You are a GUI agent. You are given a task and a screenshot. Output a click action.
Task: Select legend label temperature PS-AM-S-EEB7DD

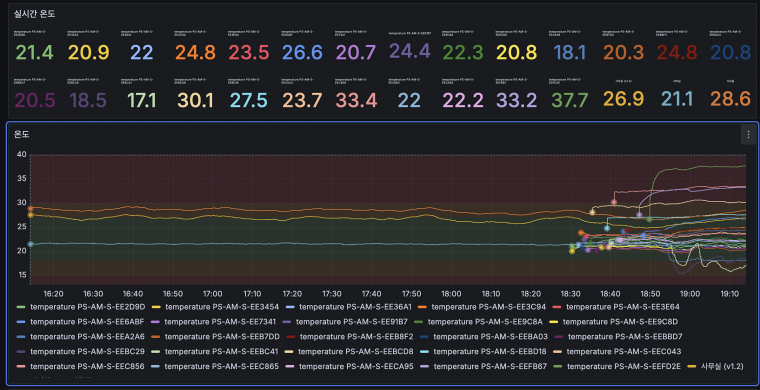(x=222, y=336)
